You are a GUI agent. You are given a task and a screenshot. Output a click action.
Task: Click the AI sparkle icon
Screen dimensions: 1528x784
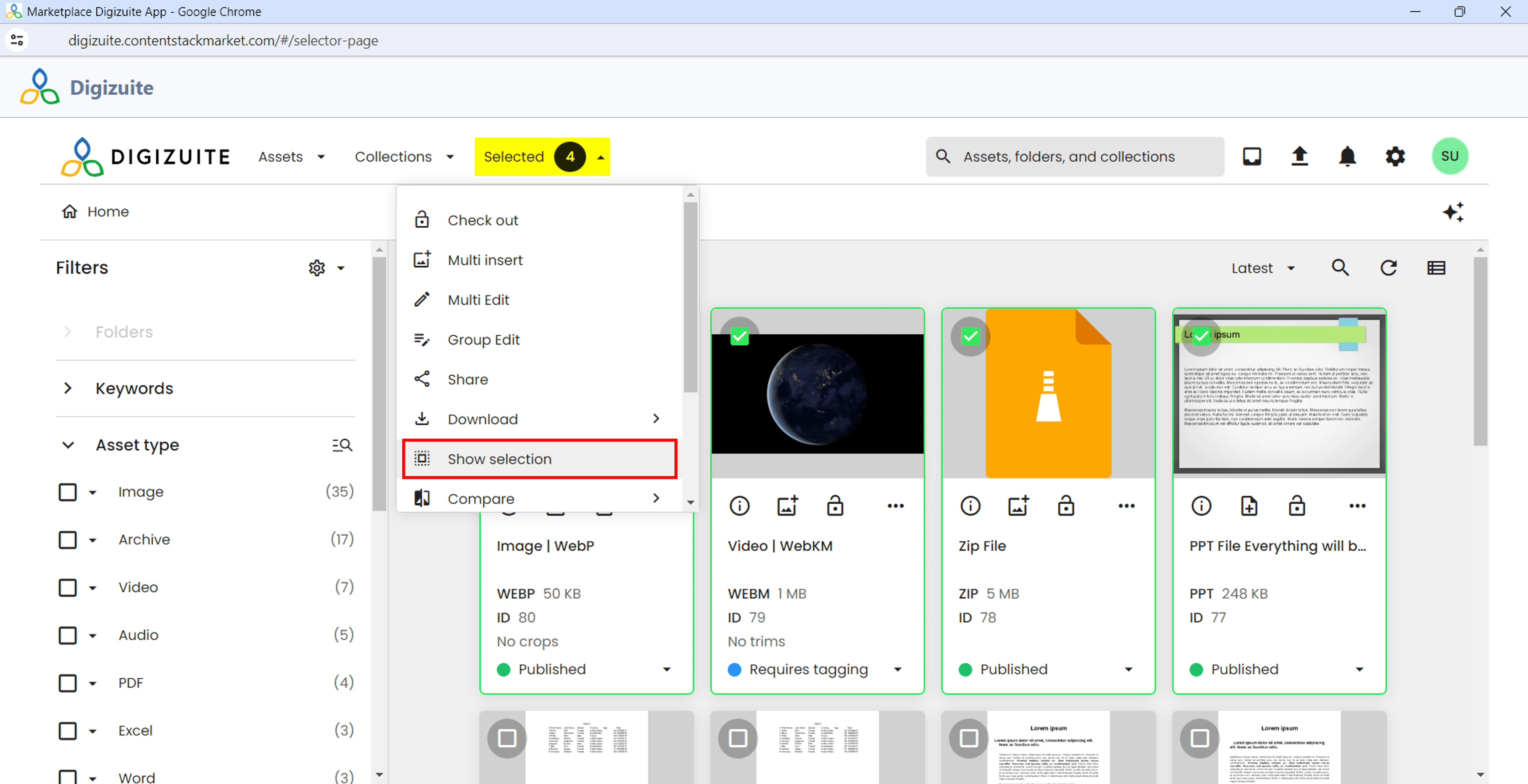point(1453,212)
